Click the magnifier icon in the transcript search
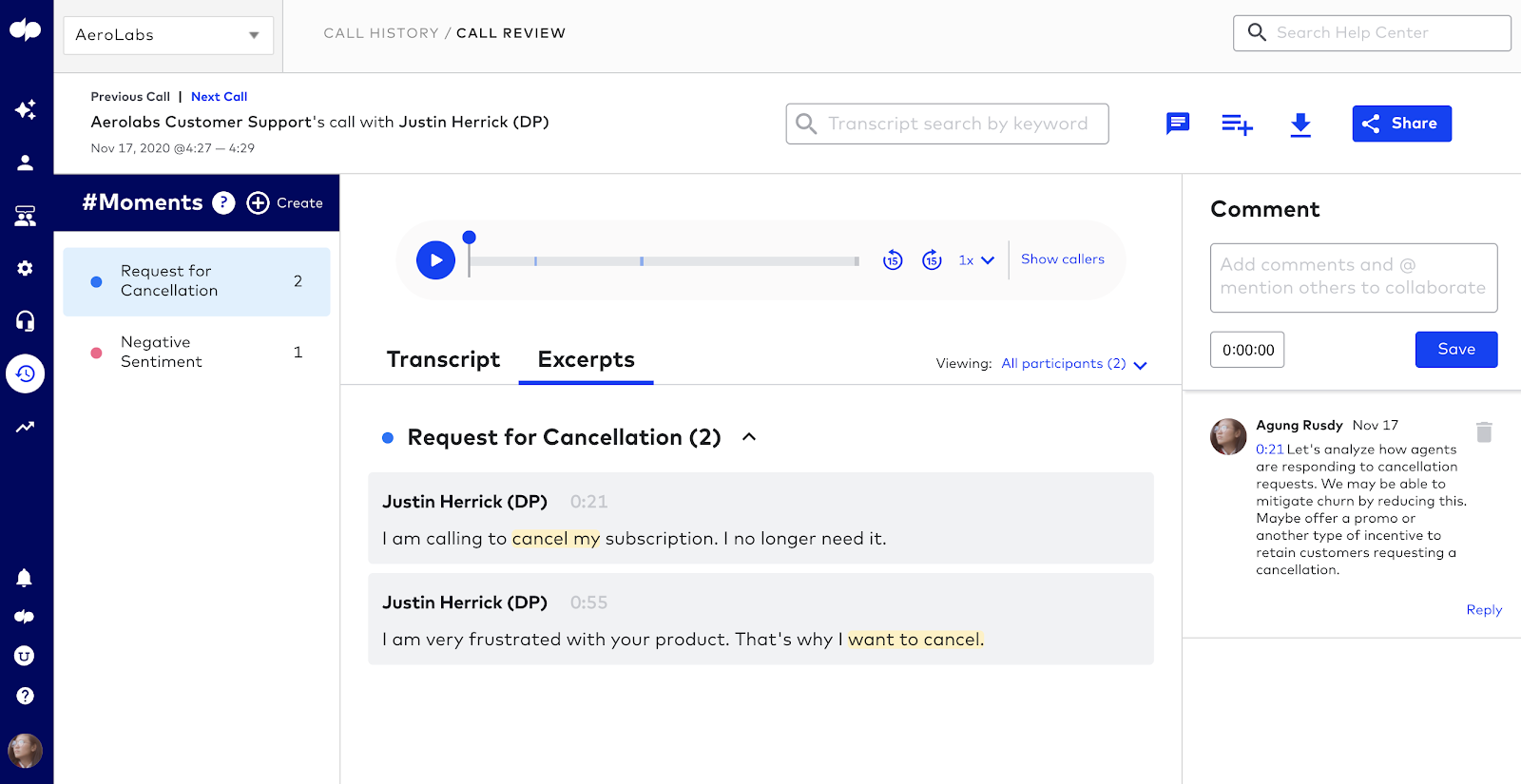 point(806,124)
